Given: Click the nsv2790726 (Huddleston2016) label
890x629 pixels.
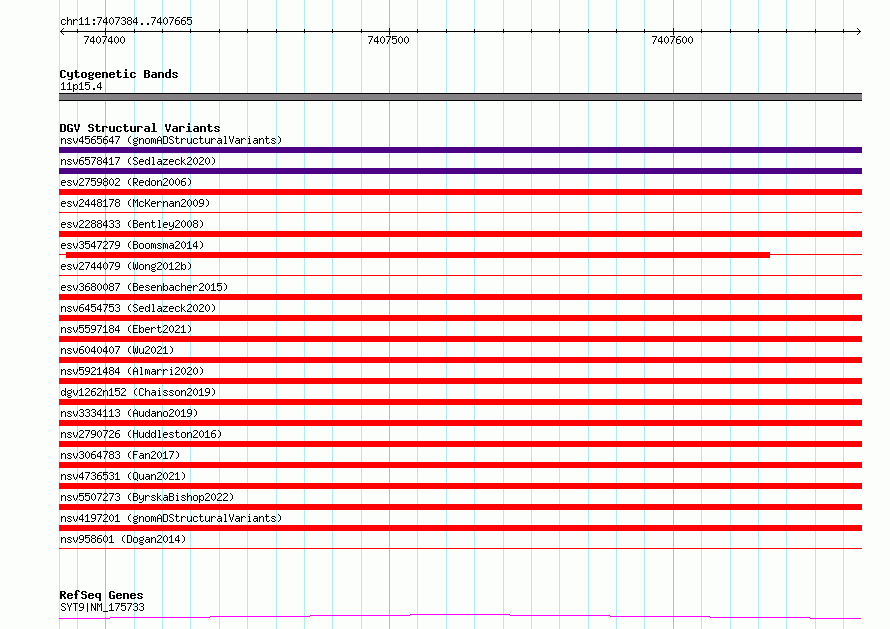Looking at the screenshot, I should tap(141, 434).
